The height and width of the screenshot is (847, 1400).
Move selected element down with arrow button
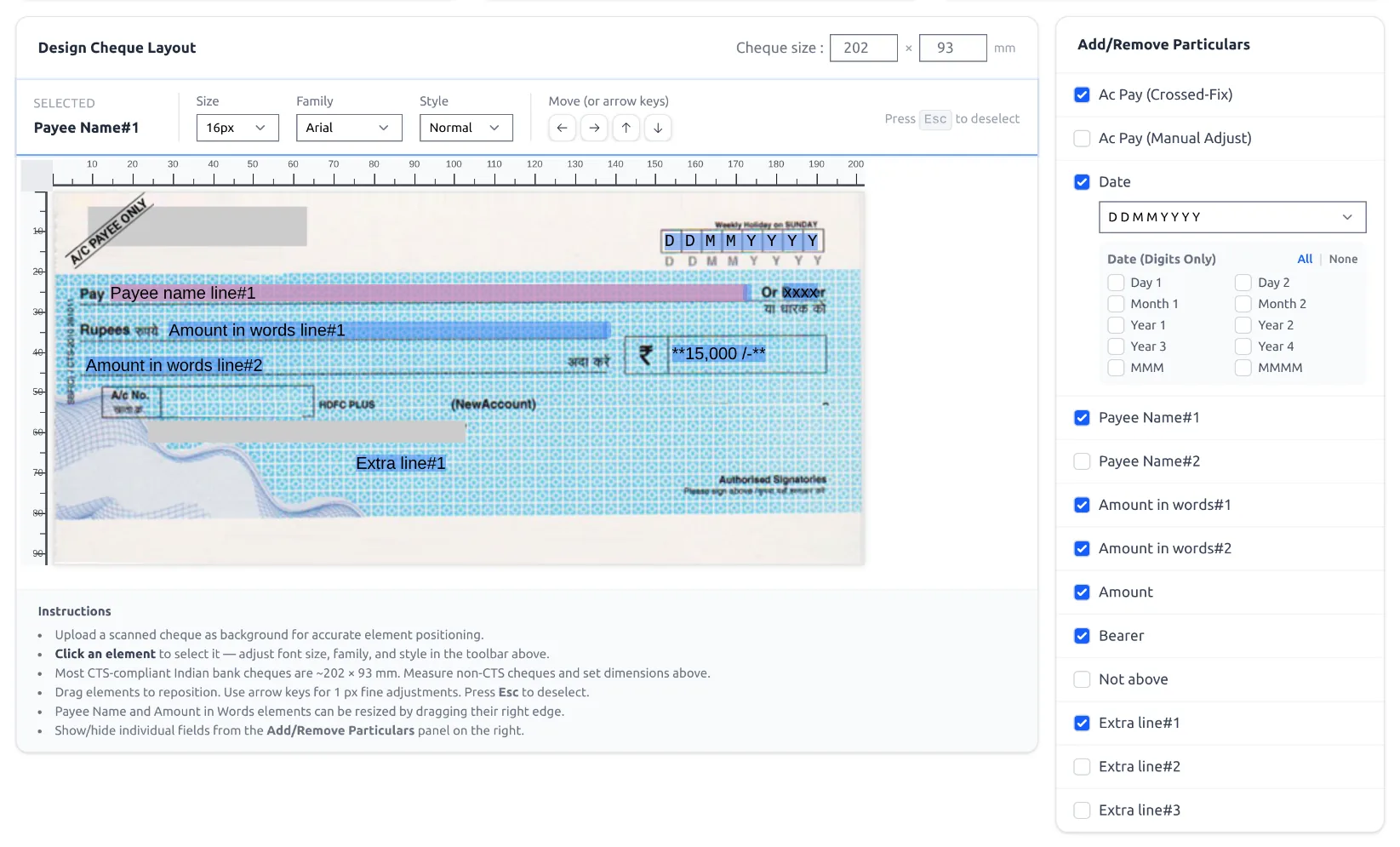(658, 128)
